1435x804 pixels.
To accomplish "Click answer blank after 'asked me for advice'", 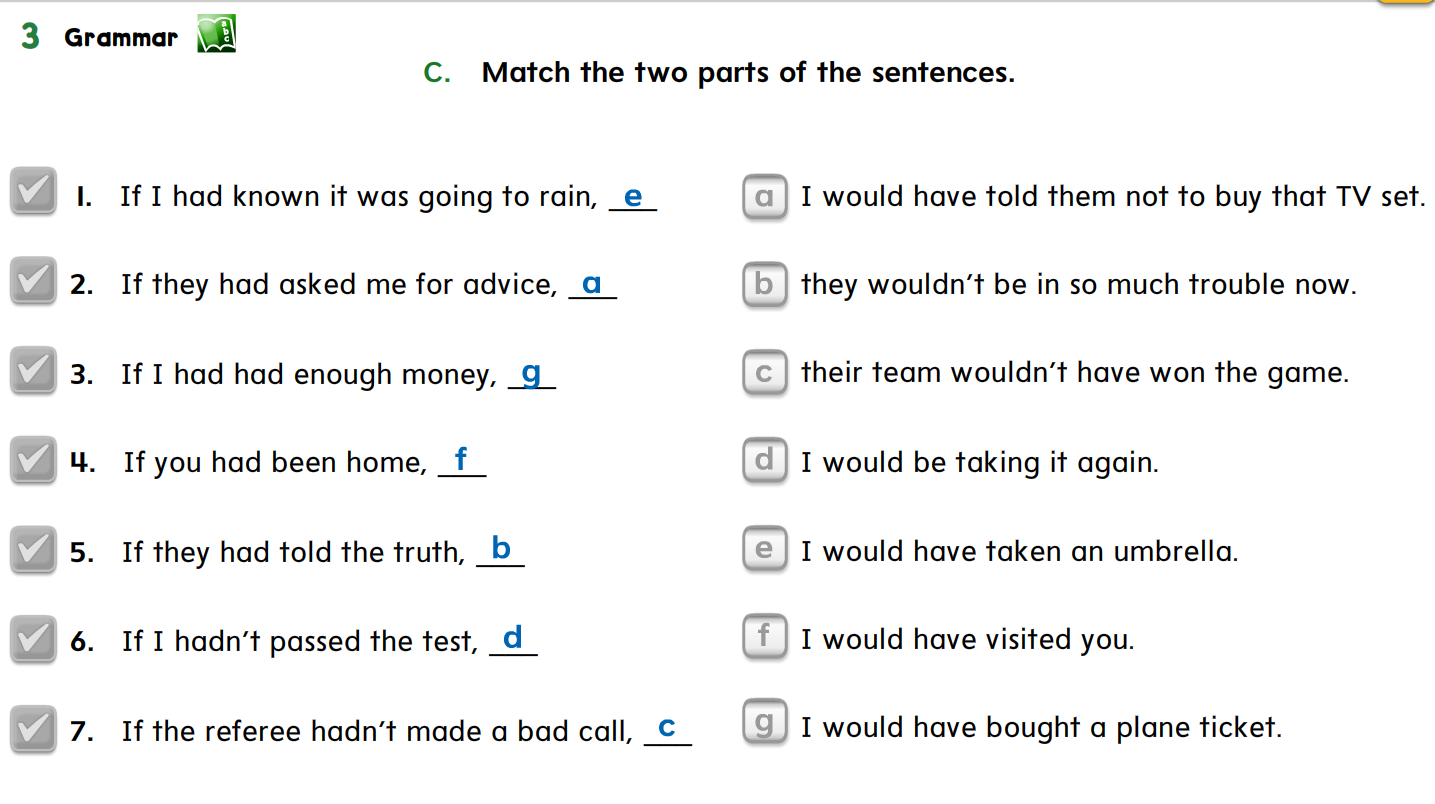I will (592, 285).
